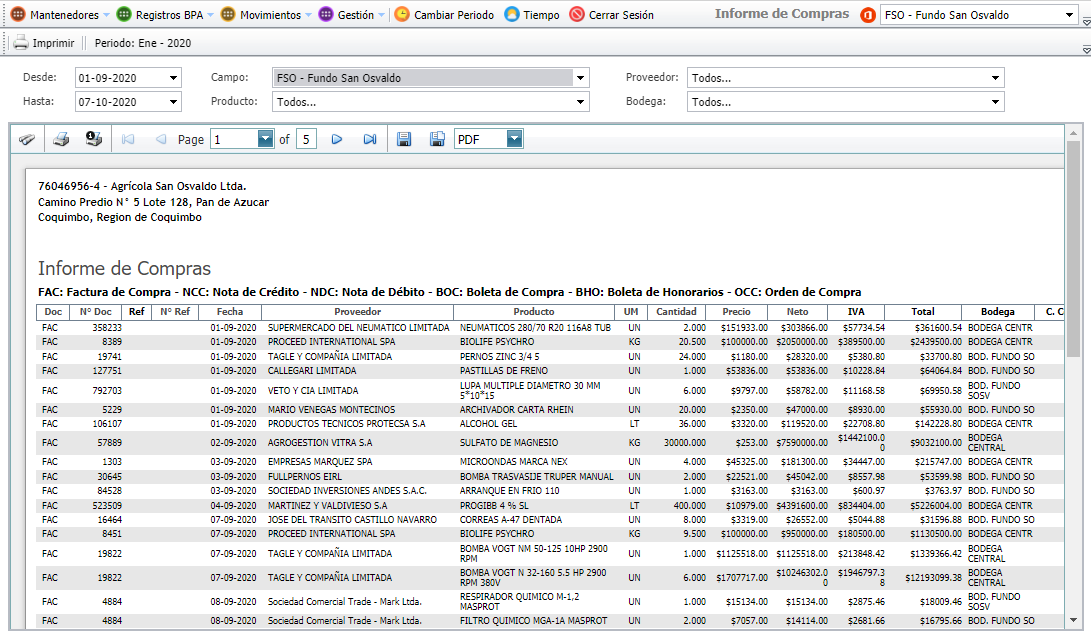Go to next report page
The width and height of the screenshot is (1091, 637).
coord(337,139)
